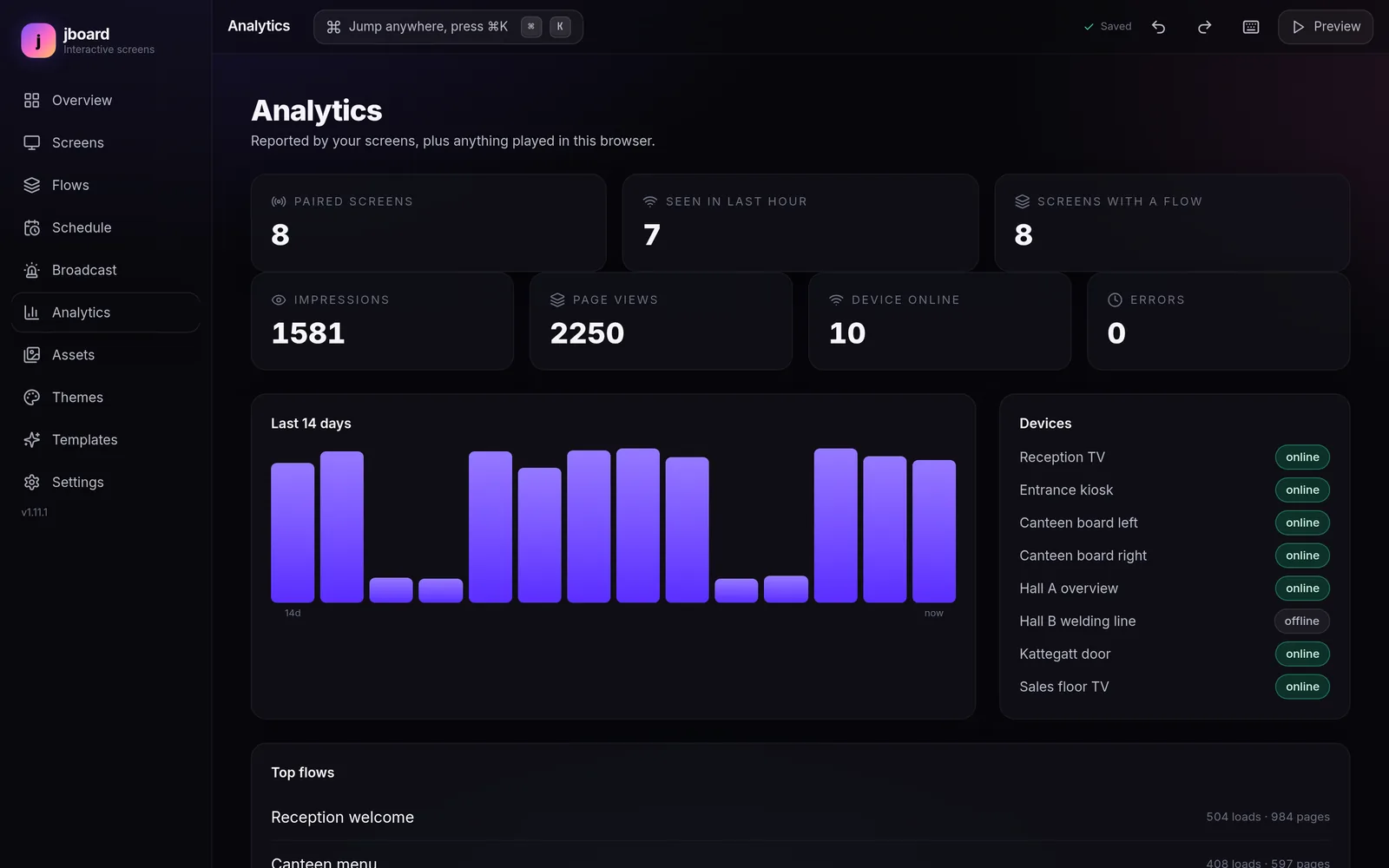
Task: Click the Saved status indicator
Action: pyautogui.click(x=1108, y=27)
